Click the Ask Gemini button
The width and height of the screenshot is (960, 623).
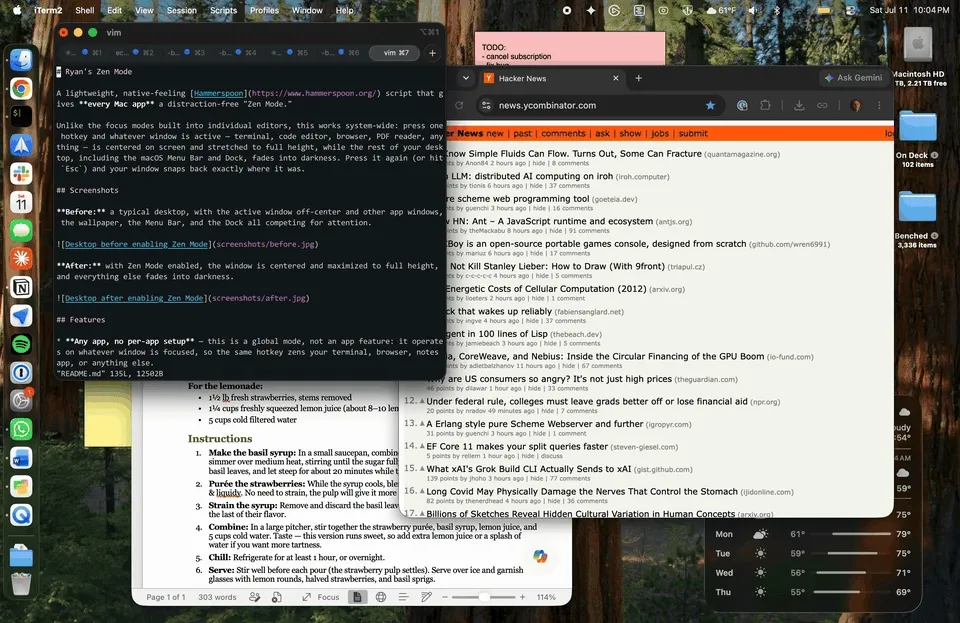coord(853,78)
